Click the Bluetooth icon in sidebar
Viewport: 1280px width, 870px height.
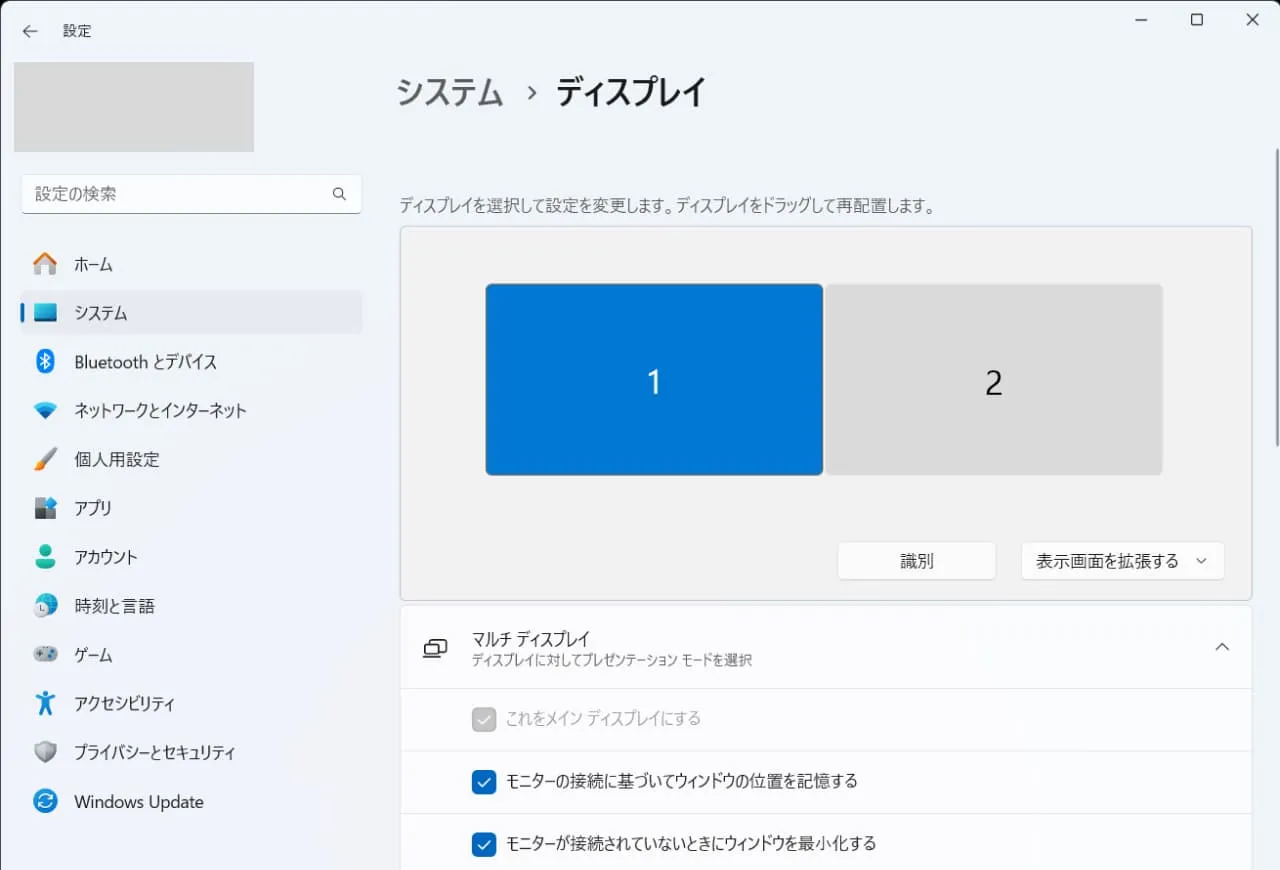point(45,361)
